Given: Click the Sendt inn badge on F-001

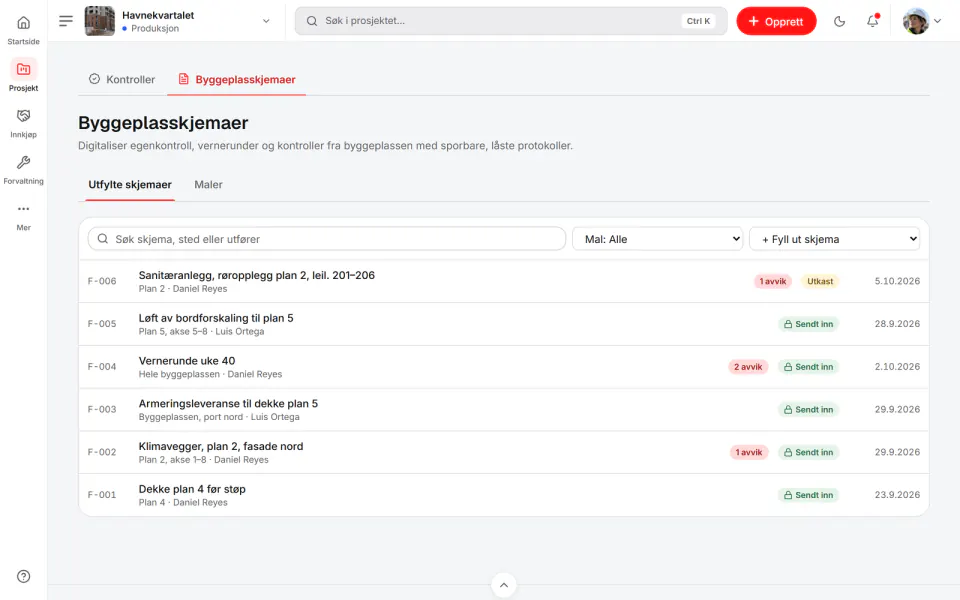Looking at the screenshot, I should point(808,495).
